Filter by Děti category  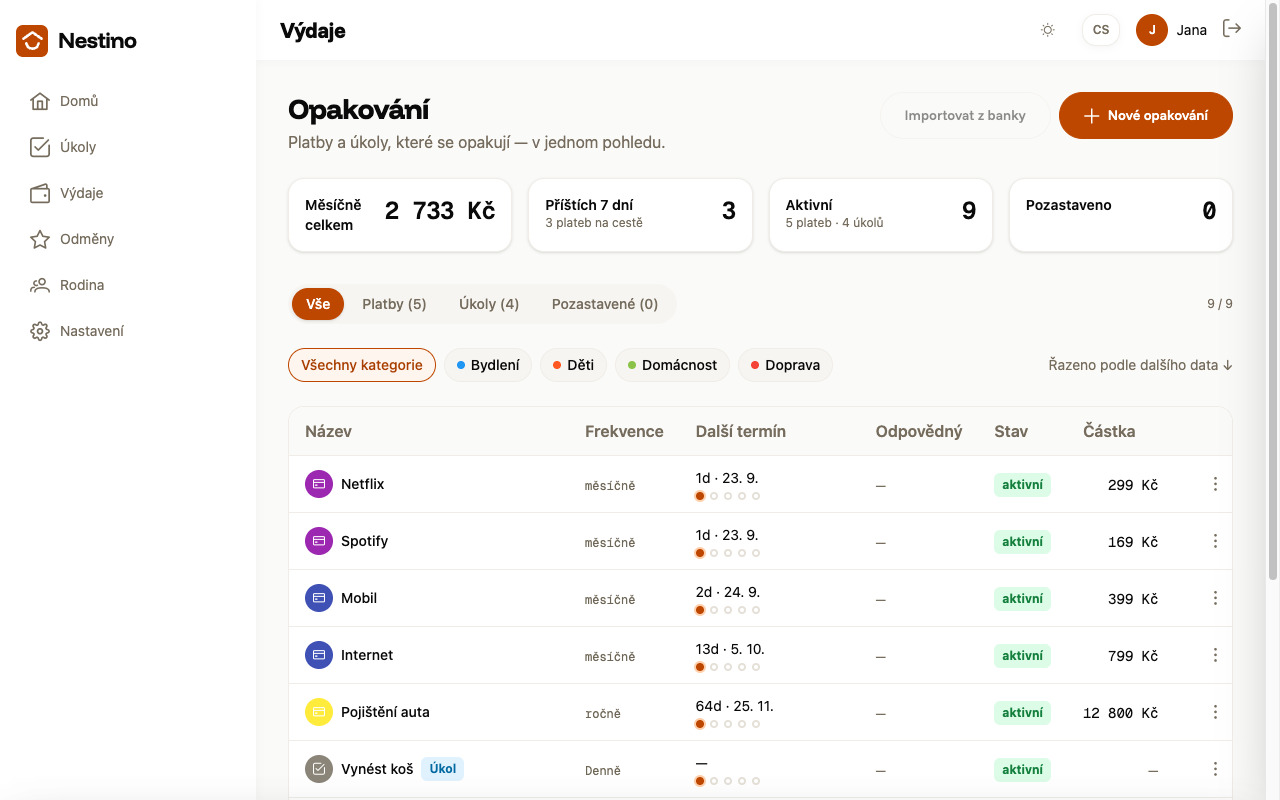pyautogui.click(x=574, y=365)
